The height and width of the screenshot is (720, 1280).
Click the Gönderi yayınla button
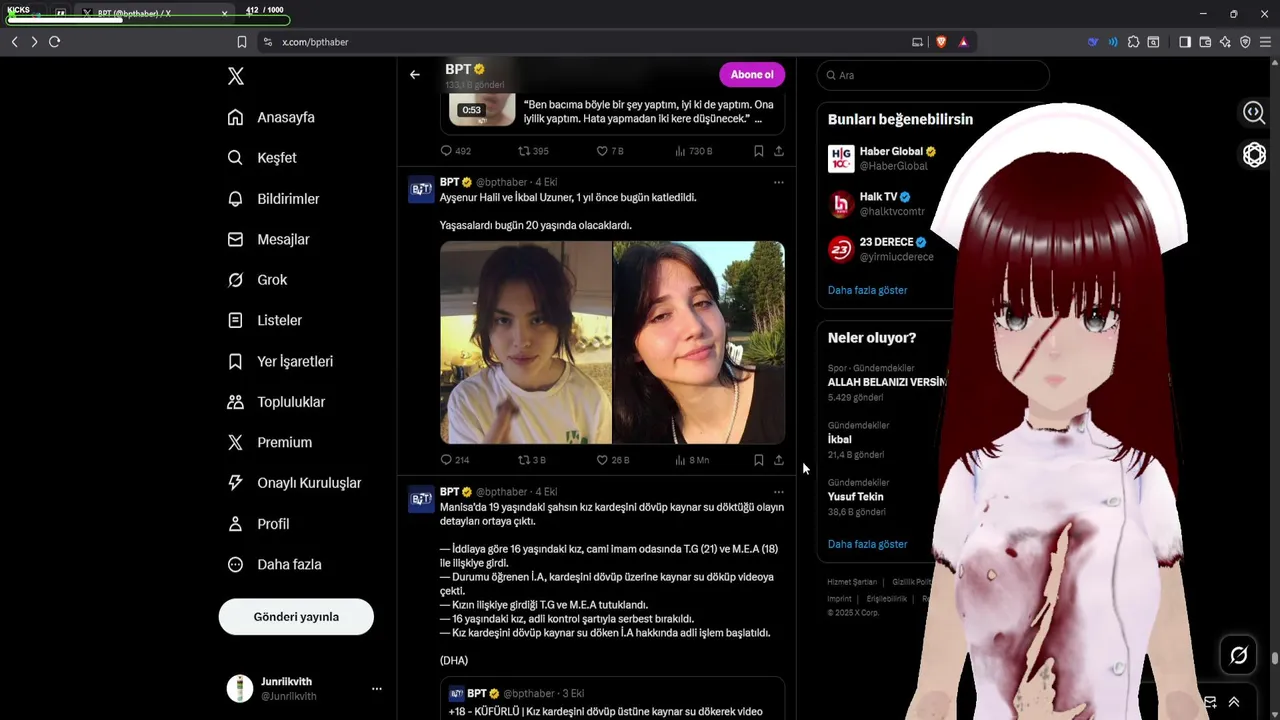pos(296,617)
